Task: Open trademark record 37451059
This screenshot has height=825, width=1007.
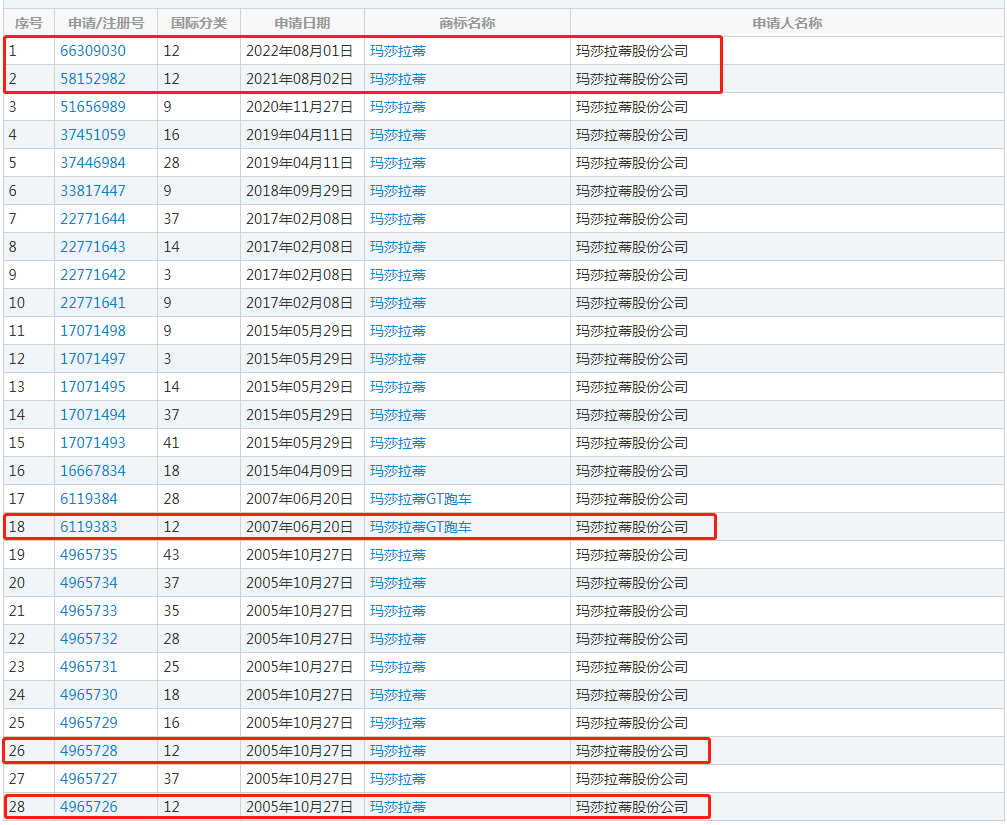Action: (x=93, y=135)
